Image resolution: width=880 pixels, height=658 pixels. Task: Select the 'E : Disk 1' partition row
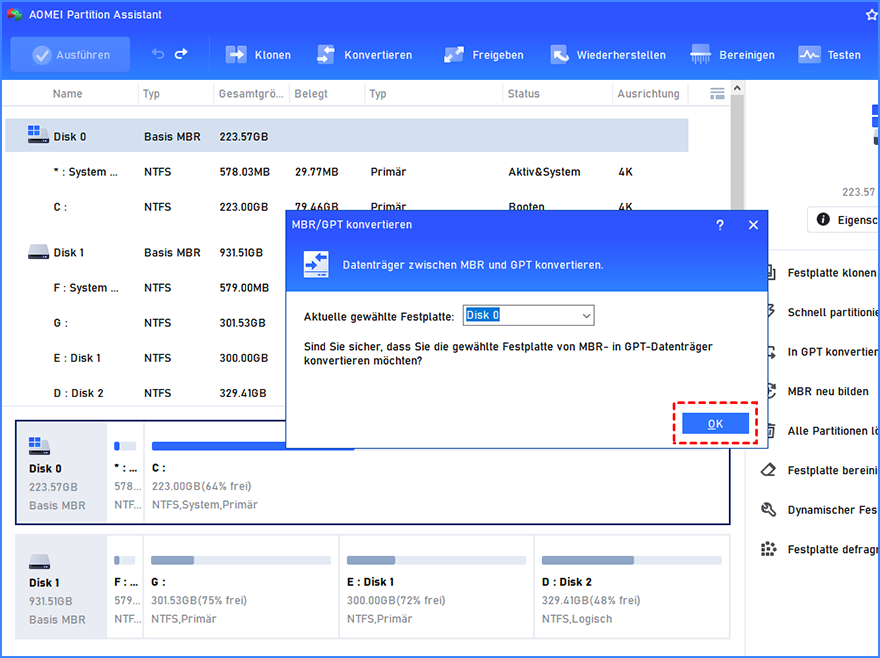pos(146,358)
